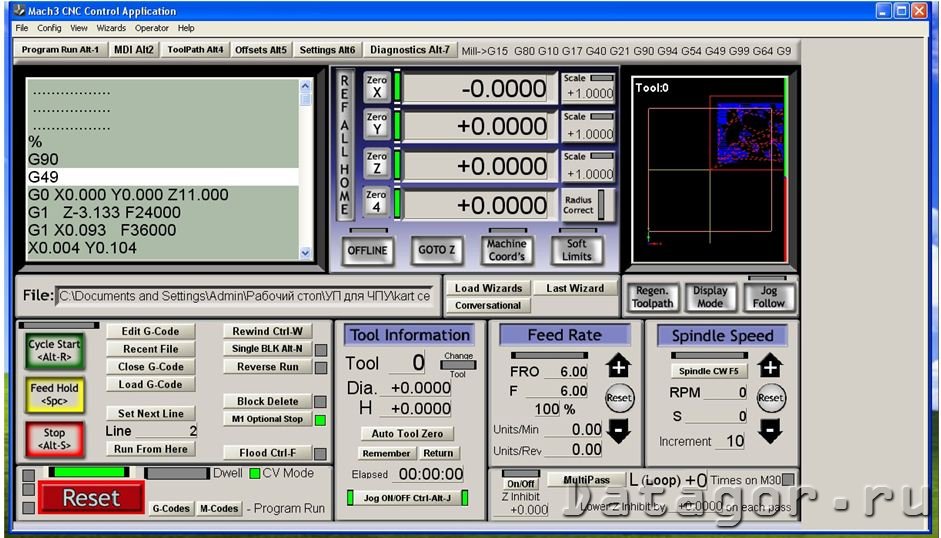Open the Help menu
The height and width of the screenshot is (538, 941).
pyautogui.click(x=186, y=28)
